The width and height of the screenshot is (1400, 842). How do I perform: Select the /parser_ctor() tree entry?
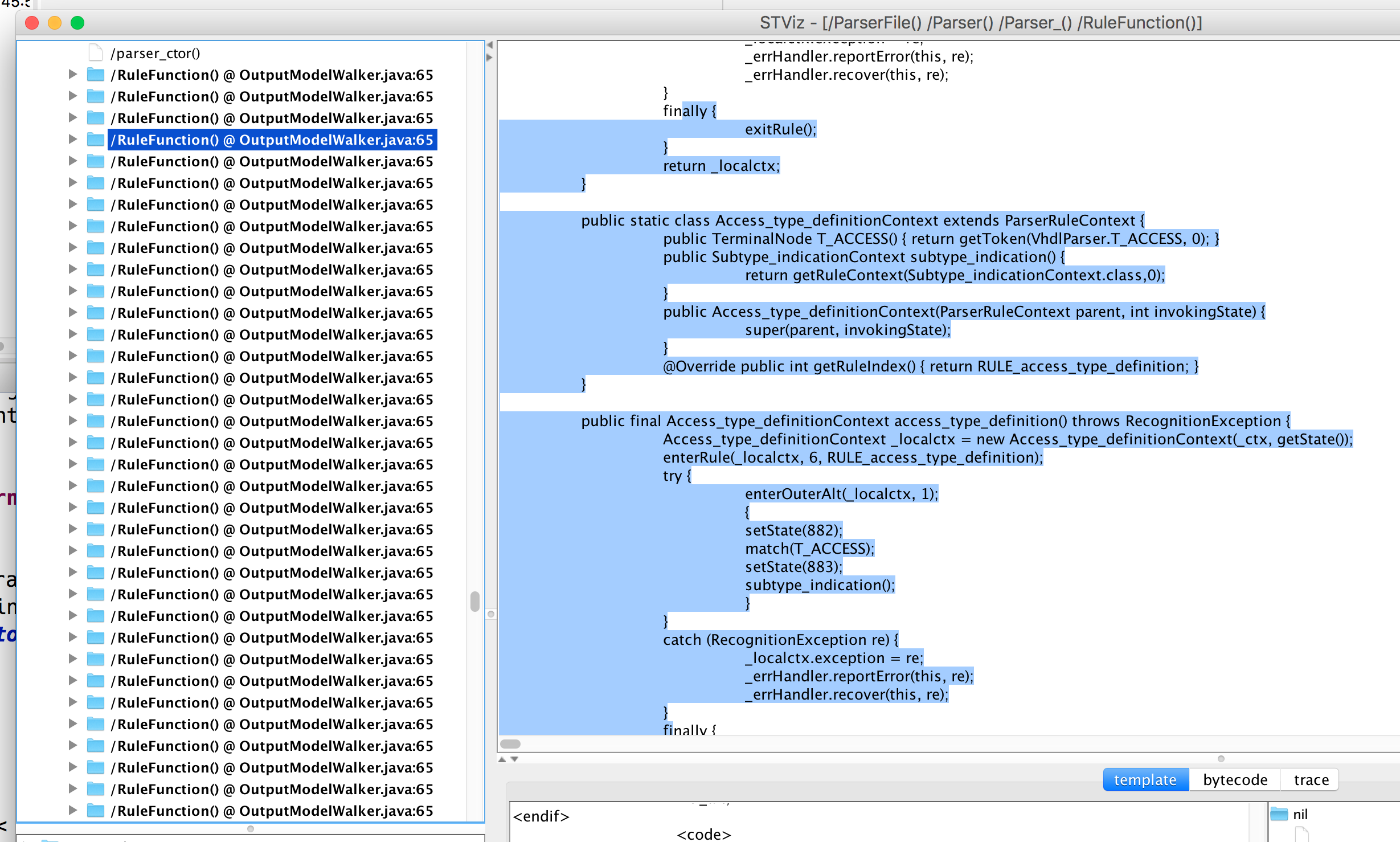tap(155, 52)
